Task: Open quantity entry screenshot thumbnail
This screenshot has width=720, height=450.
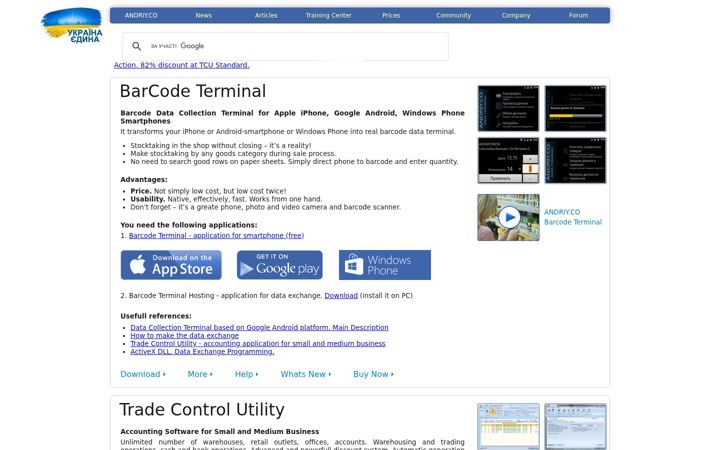Action: click(508, 160)
